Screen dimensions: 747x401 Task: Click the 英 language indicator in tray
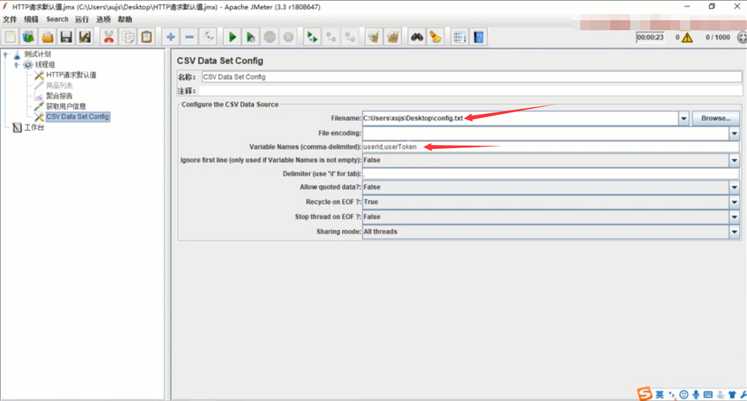point(659,394)
